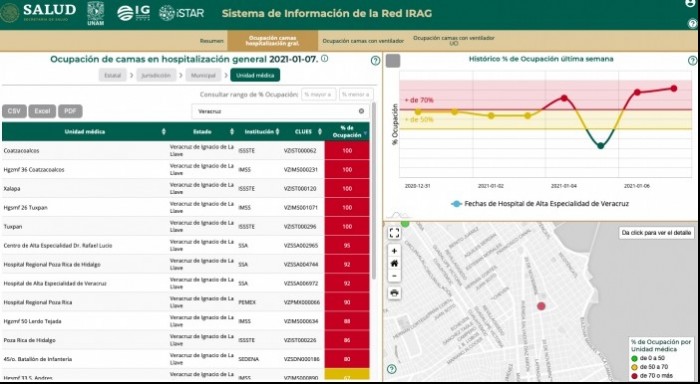This screenshot has height=384, width=700.
Task: Click the info icon beside the 2021-01-07 title
Action: [325, 58]
